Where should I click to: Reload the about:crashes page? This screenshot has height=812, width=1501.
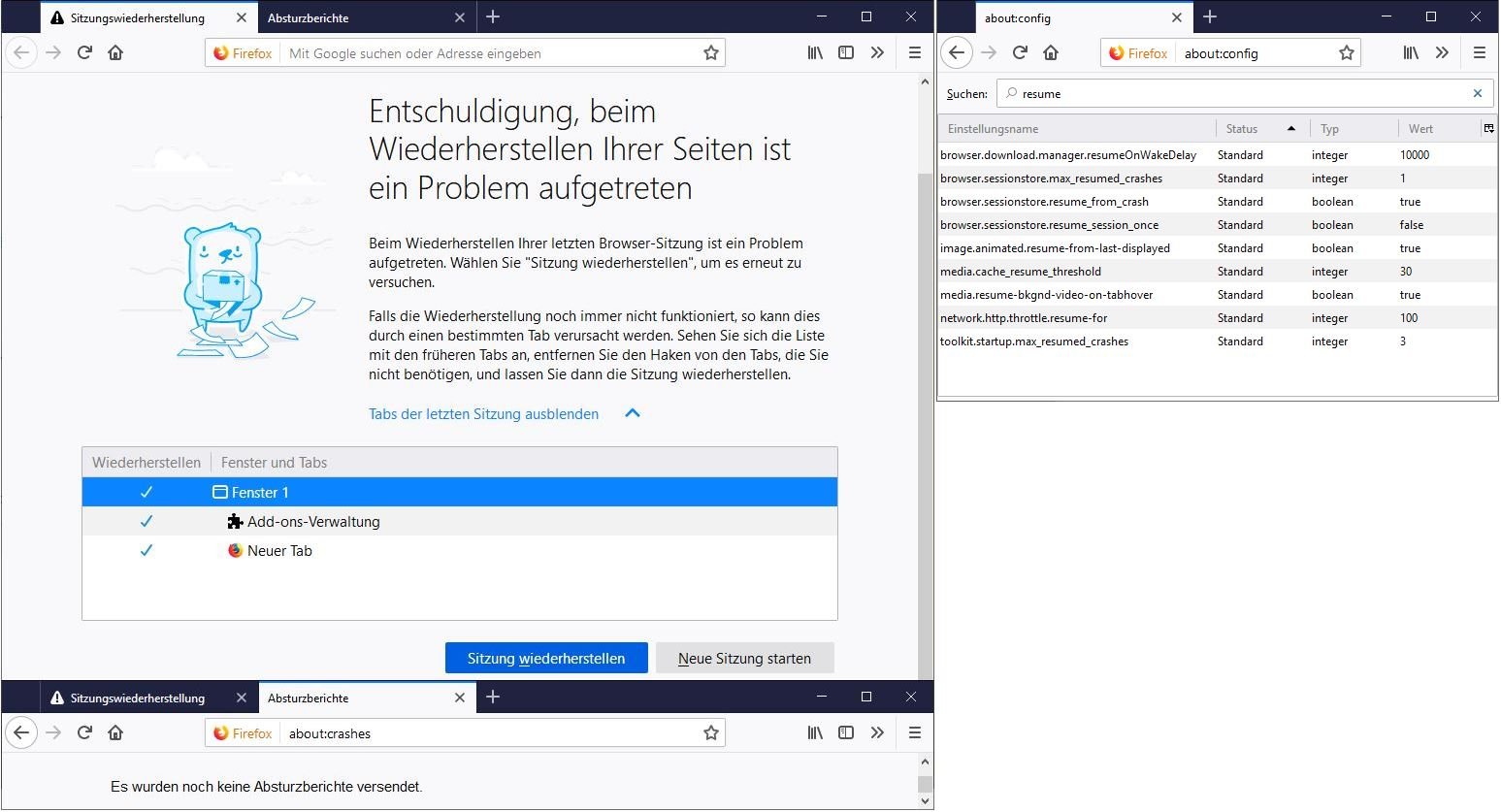[84, 732]
